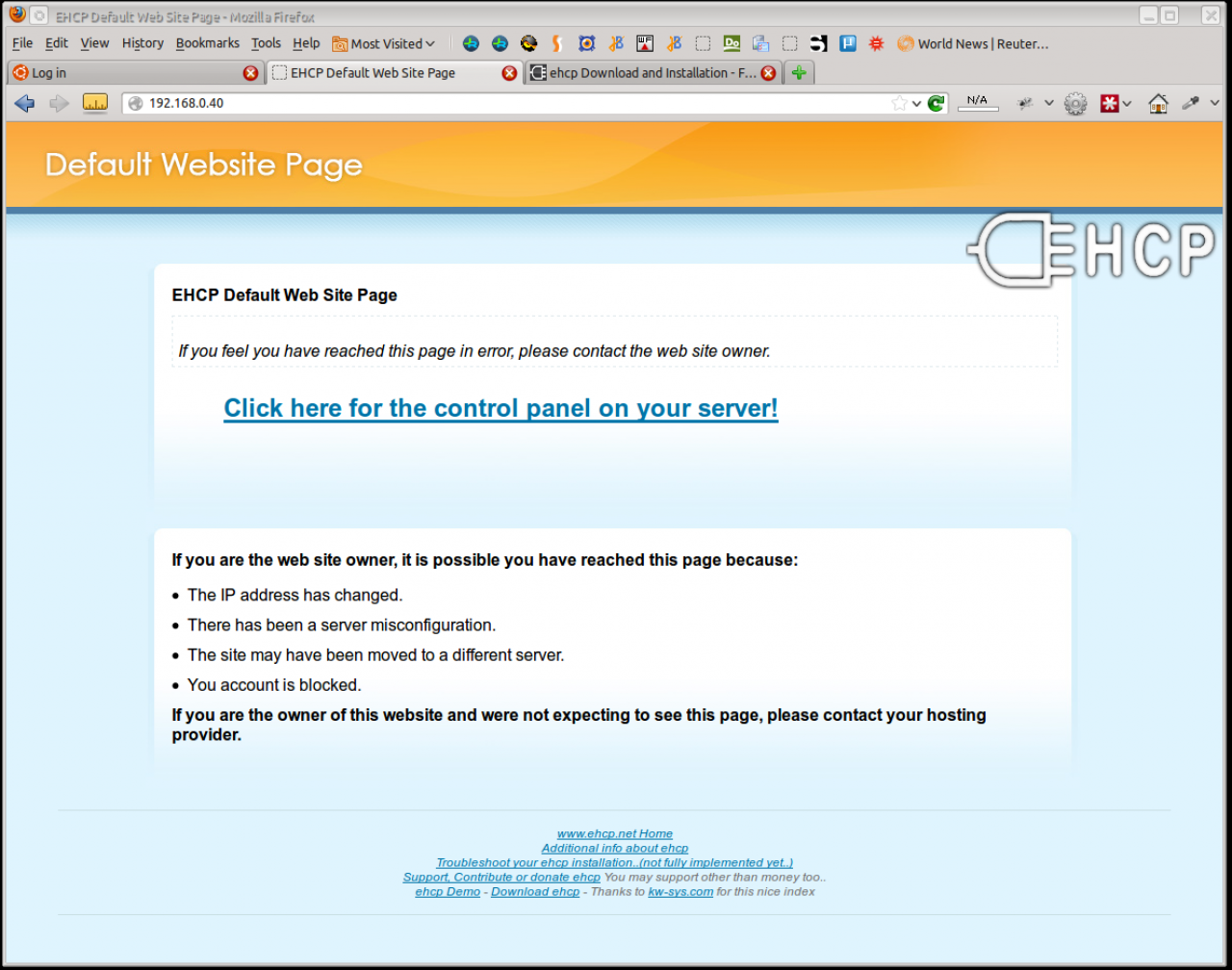Open the green Do bookmark icon
The width and height of the screenshot is (1232, 970).
coord(731,43)
